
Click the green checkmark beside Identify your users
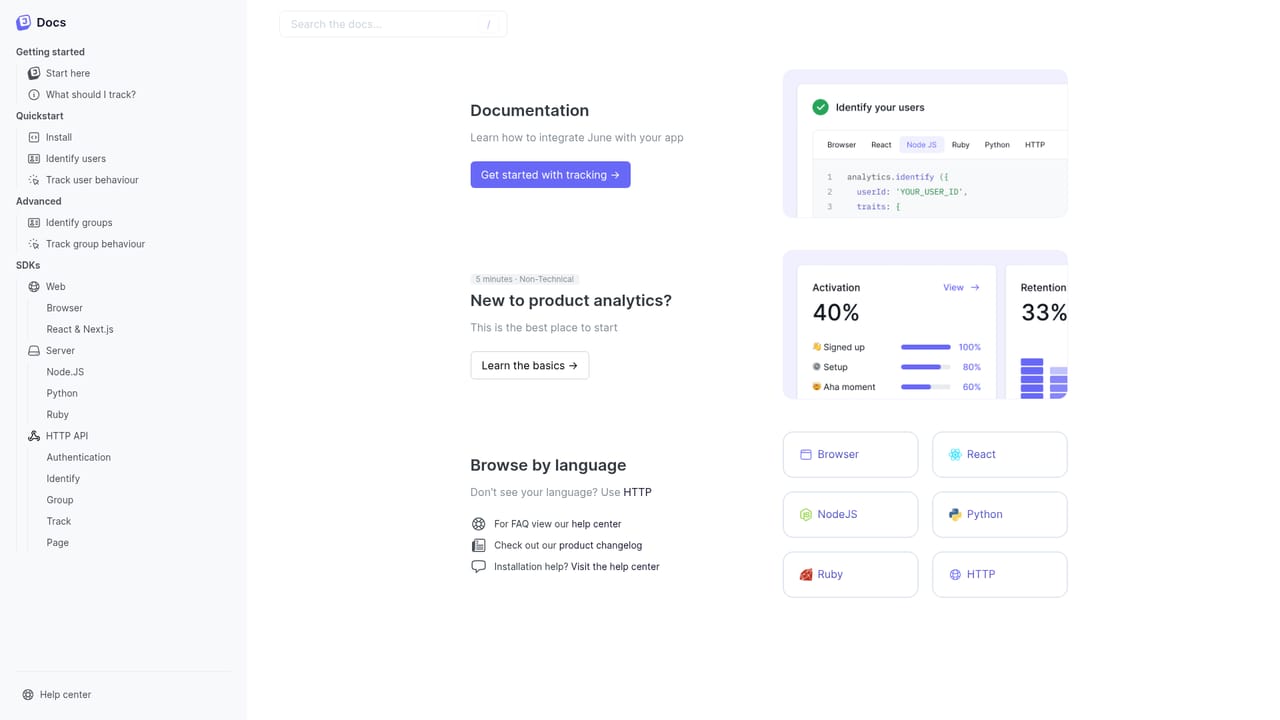[820, 107]
